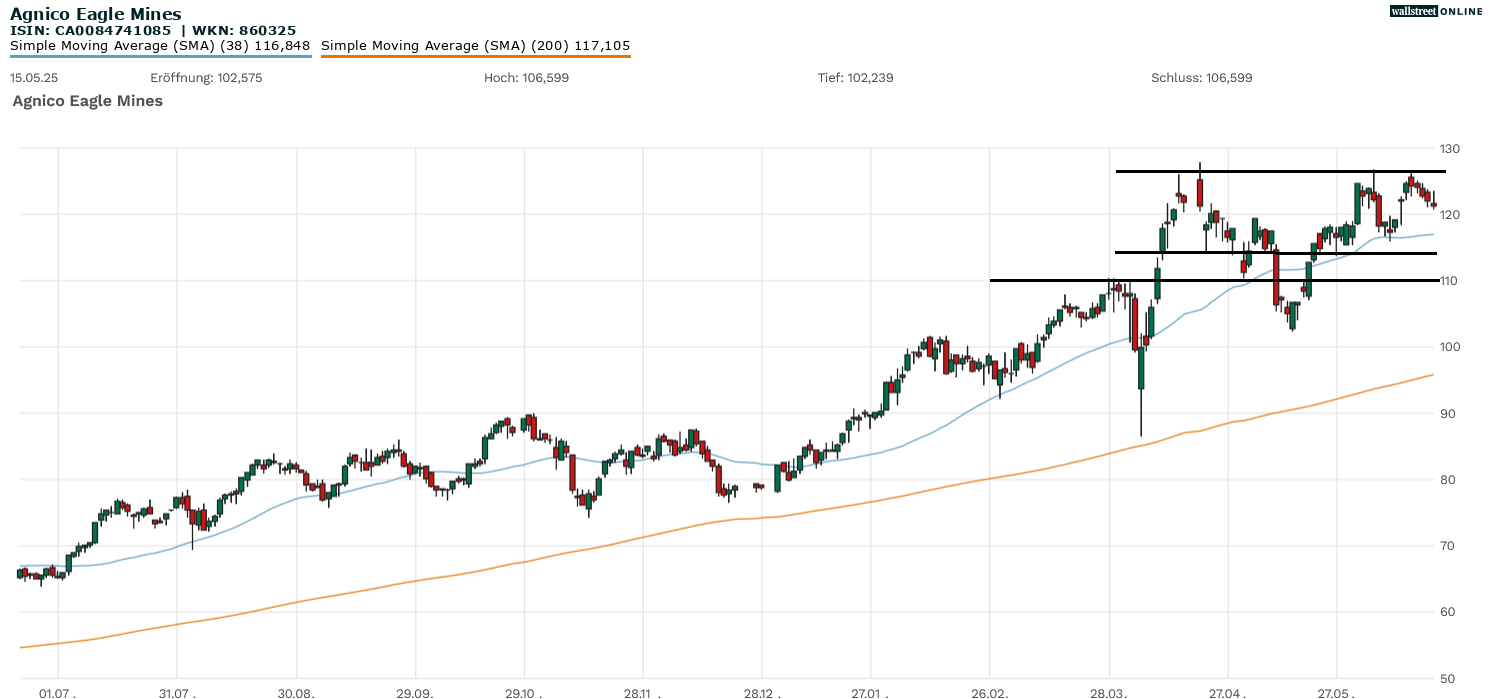
Task: Click the wallstreet ONLINE logo
Action: (1436, 11)
